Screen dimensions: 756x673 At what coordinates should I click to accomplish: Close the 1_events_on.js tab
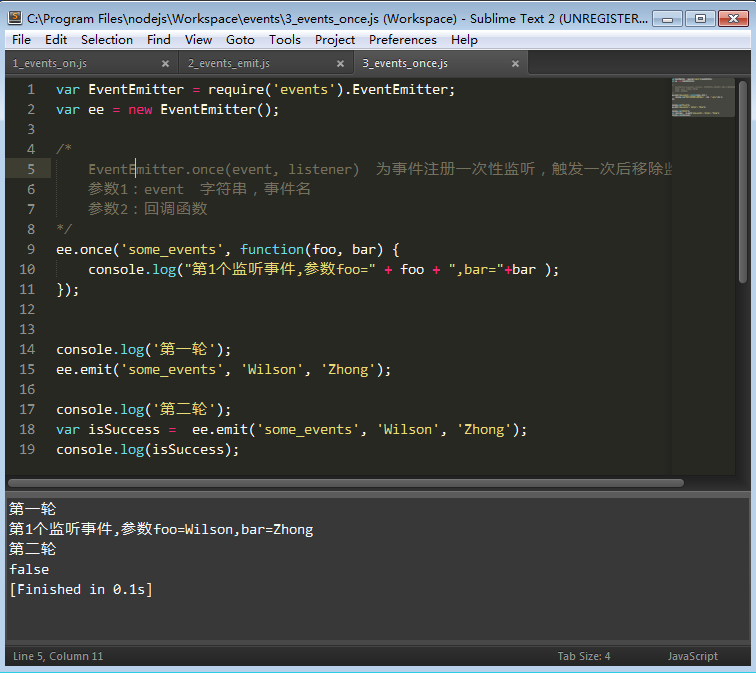click(165, 64)
